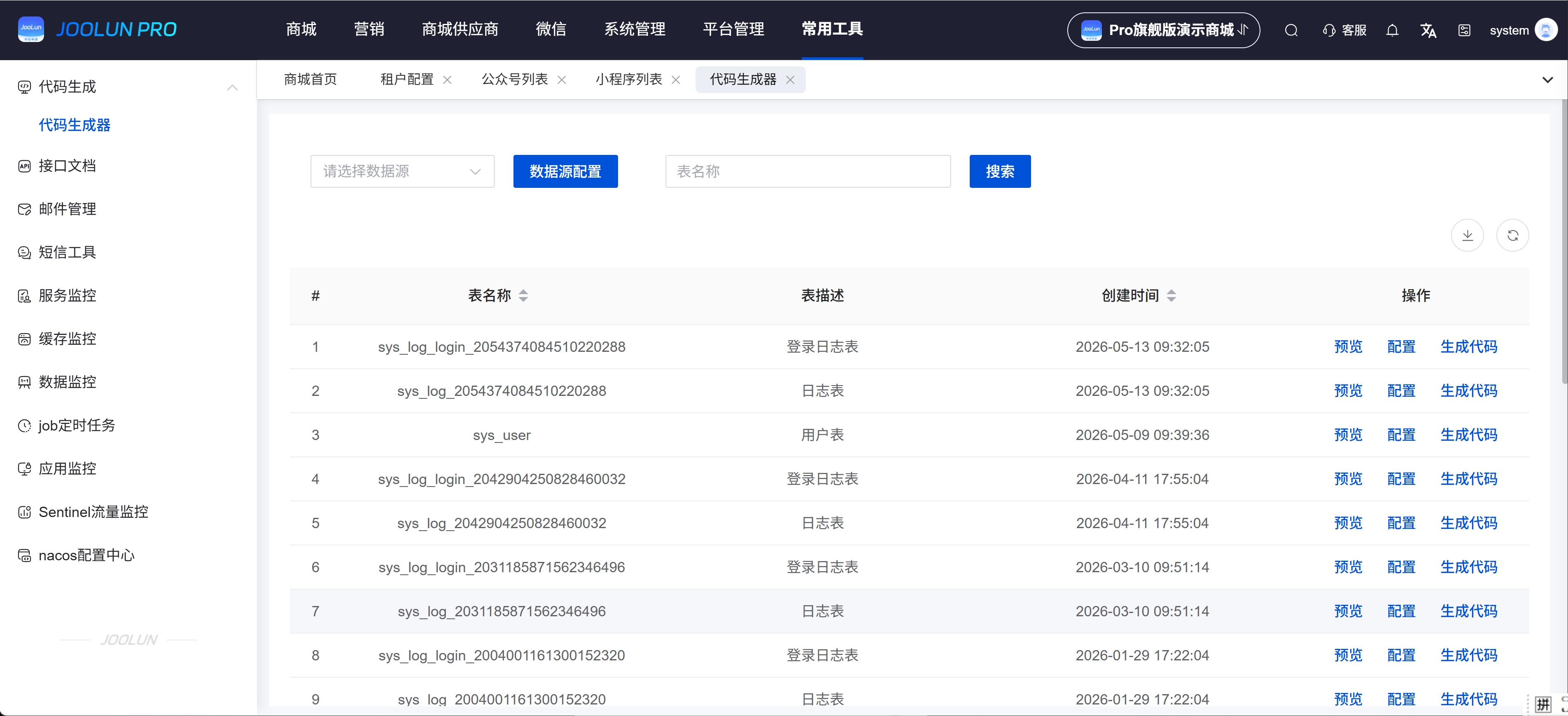Screen dimensions: 1568x716
Task: Open the 营销 top menu
Action: [369, 29]
